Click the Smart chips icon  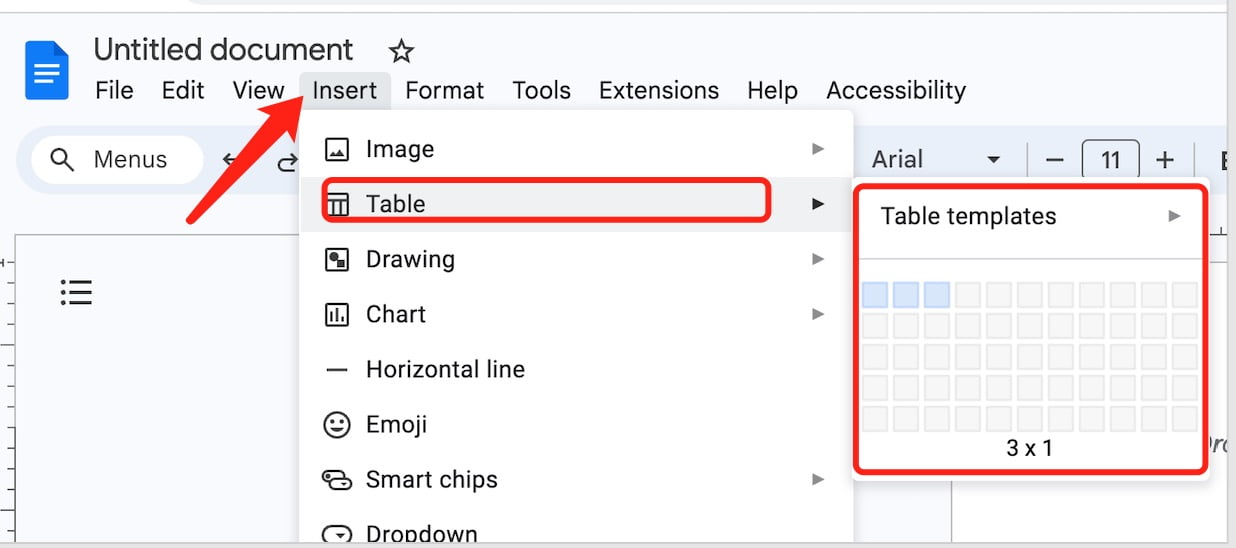tap(337, 480)
